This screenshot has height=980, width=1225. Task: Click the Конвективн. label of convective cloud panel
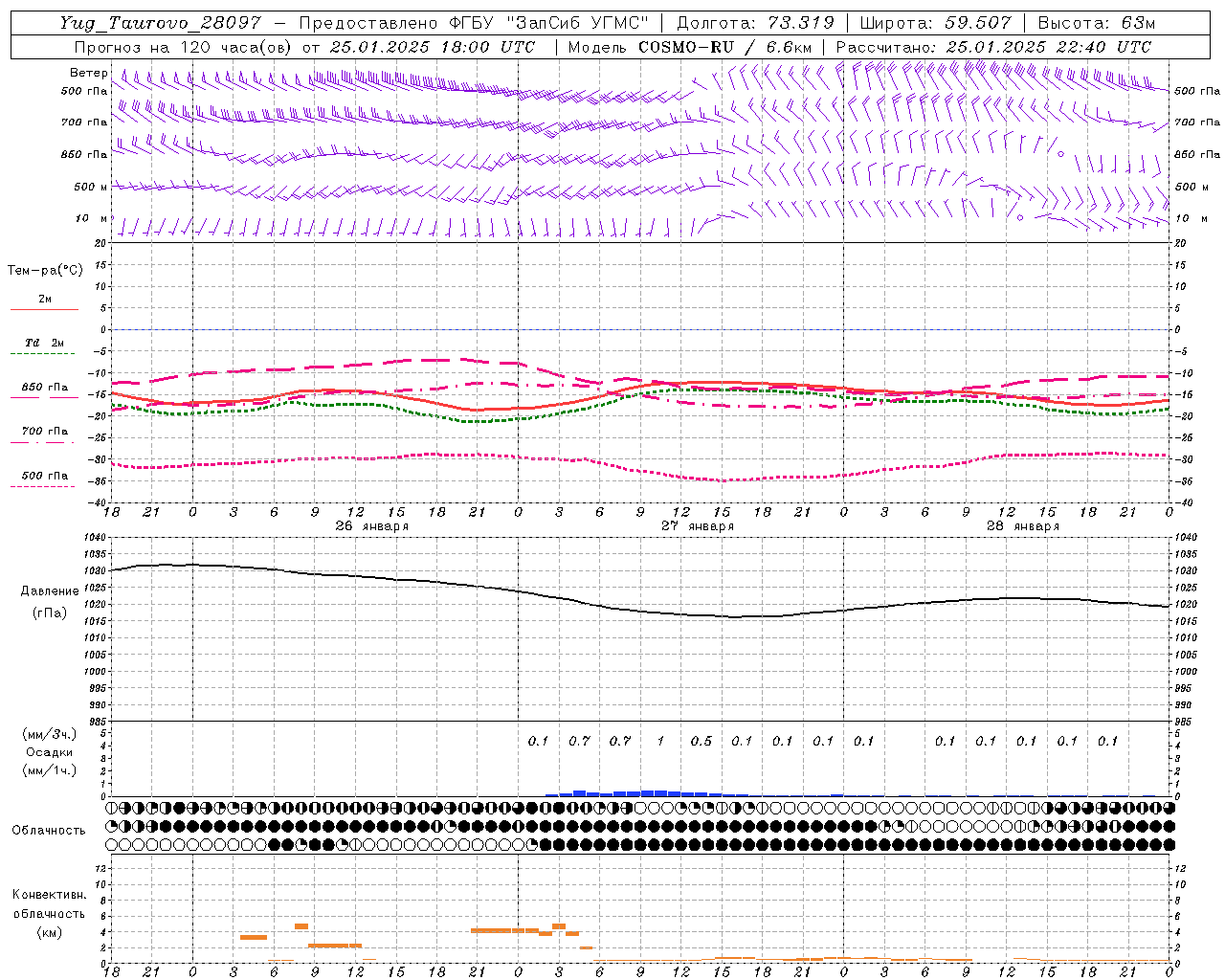pos(49,895)
